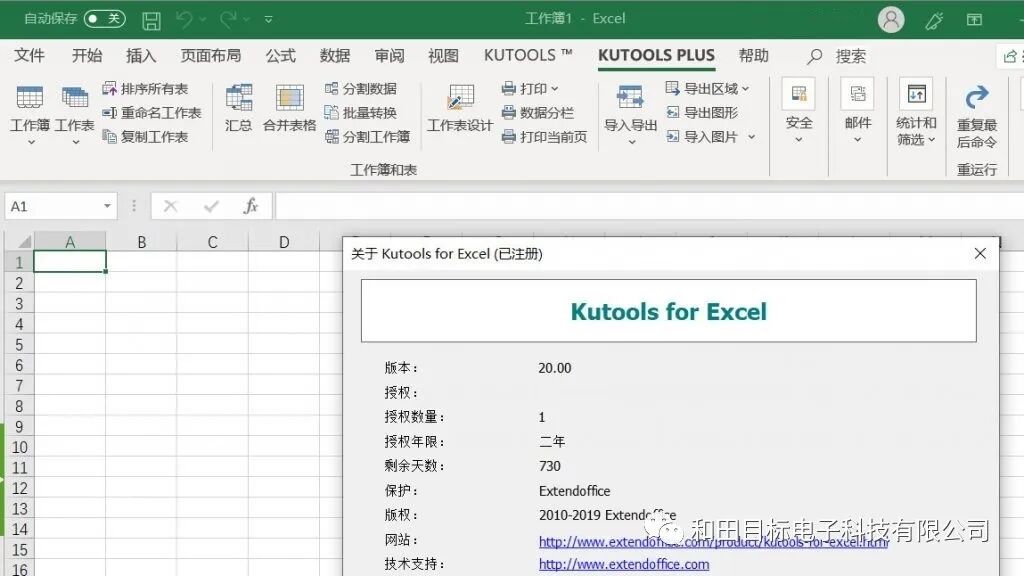The height and width of the screenshot is (576, 1024).
Task: Switch to the 页面布局 tab
Action: pyautogui.click(x=211, y=56)
